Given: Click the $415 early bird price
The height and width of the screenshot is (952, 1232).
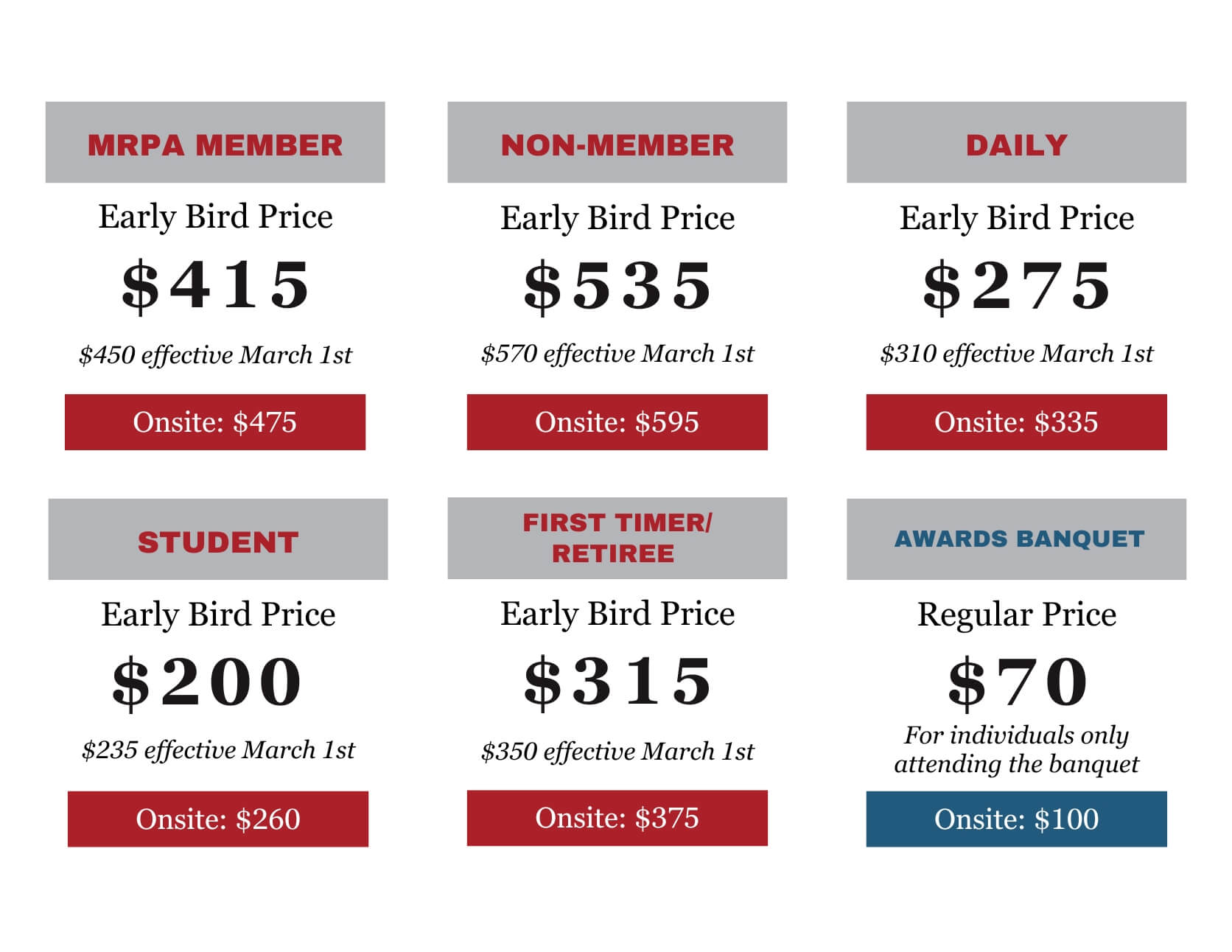Looking at the screenshot, I should point(215,286).
